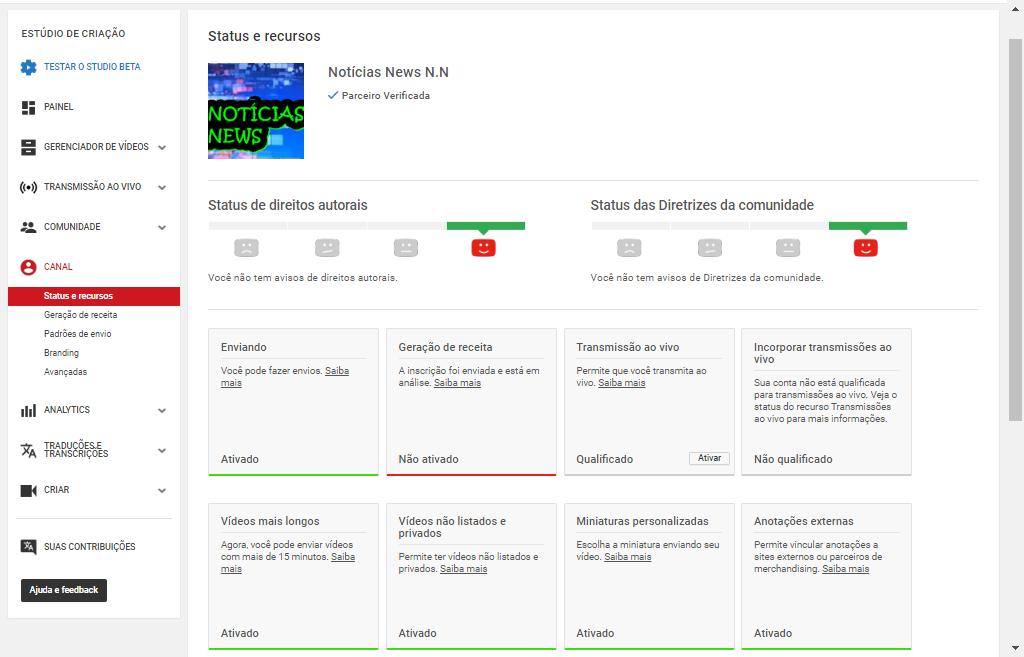Click the Criar video camera icon
This screenshot has width=1024, height=657.
pyautogui.click(x=28, y=490)
